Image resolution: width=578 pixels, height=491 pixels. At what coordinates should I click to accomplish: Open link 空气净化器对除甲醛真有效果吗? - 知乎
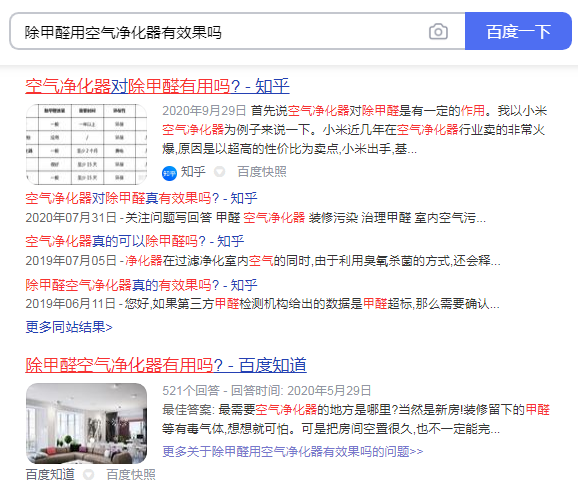[x=141, y=198]
